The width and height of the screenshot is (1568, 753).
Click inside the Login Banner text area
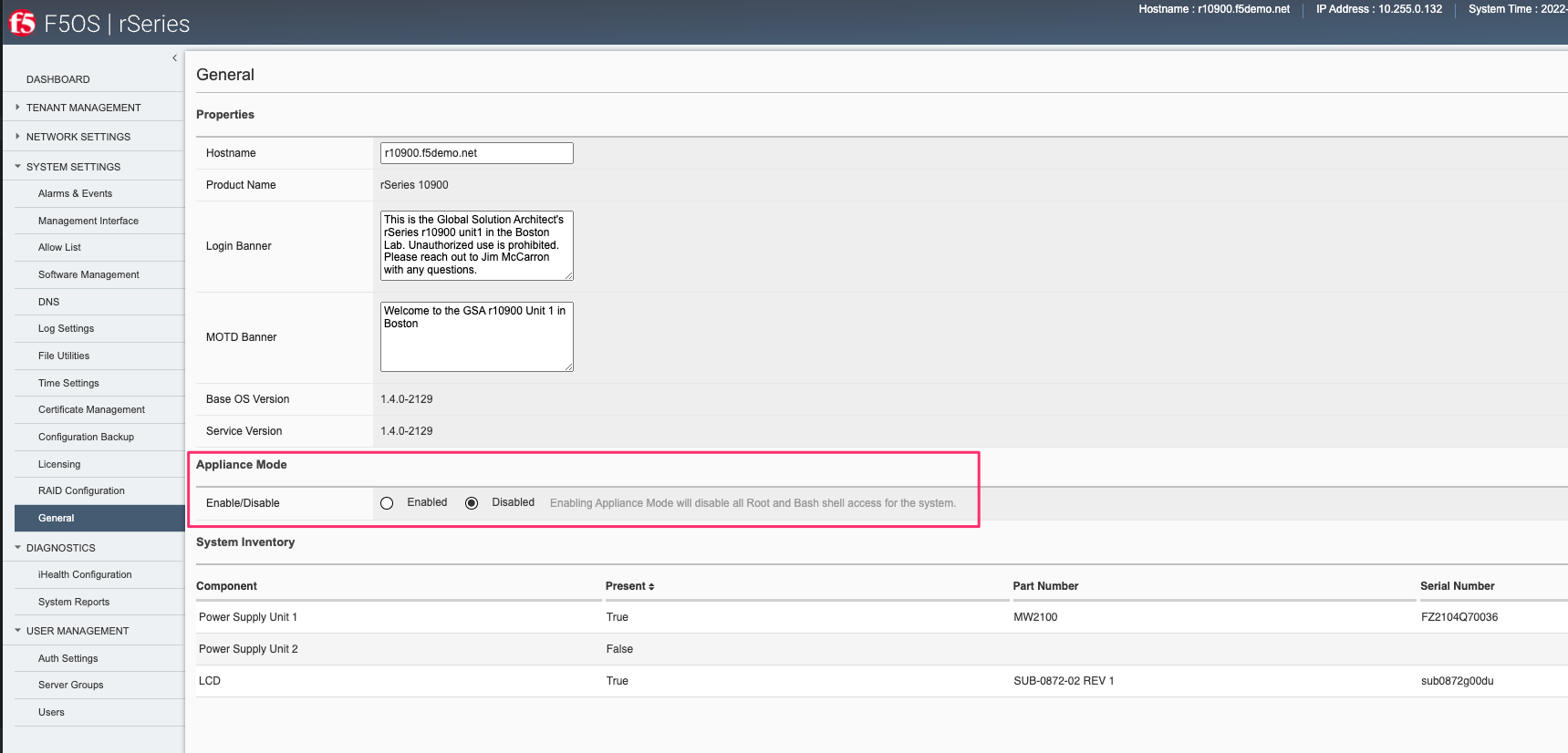point(476,245)
